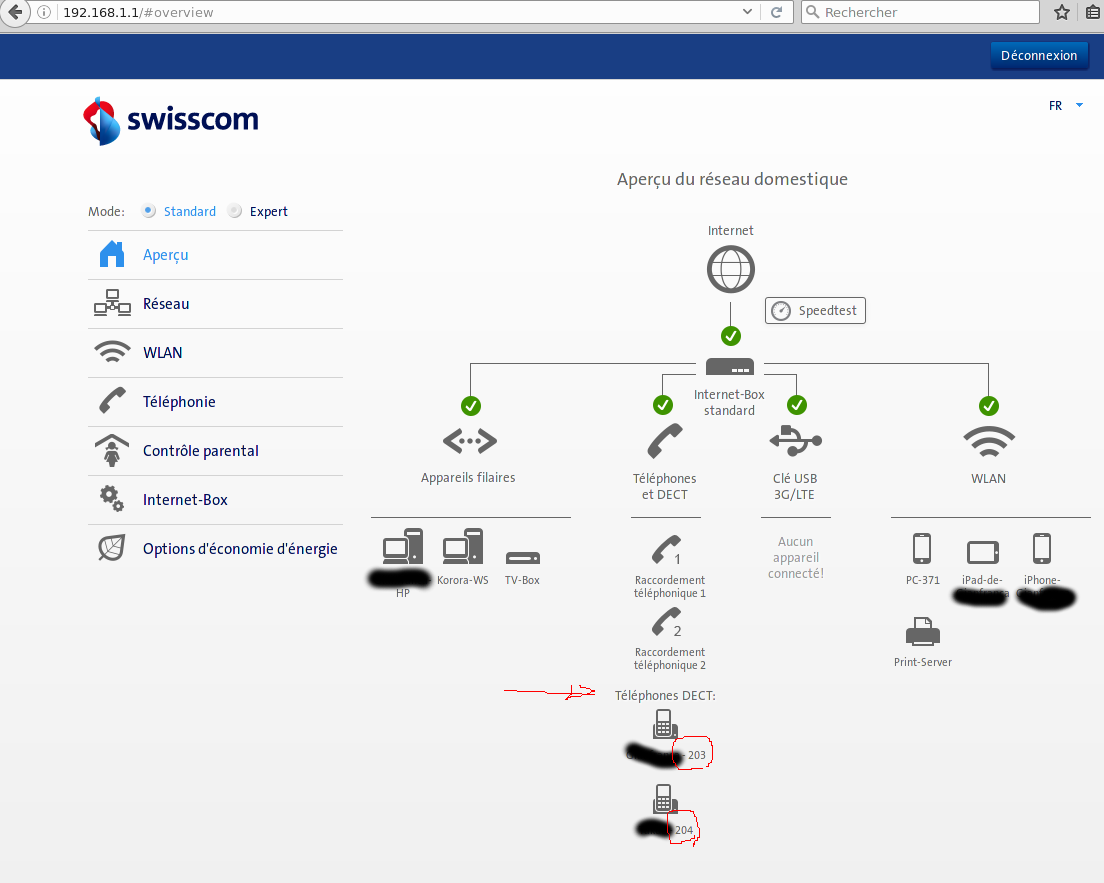Open Internet-Box settings via the gear icon
Image resolution: width=1104 pixels, height=883 pixels.
point(112,499)
